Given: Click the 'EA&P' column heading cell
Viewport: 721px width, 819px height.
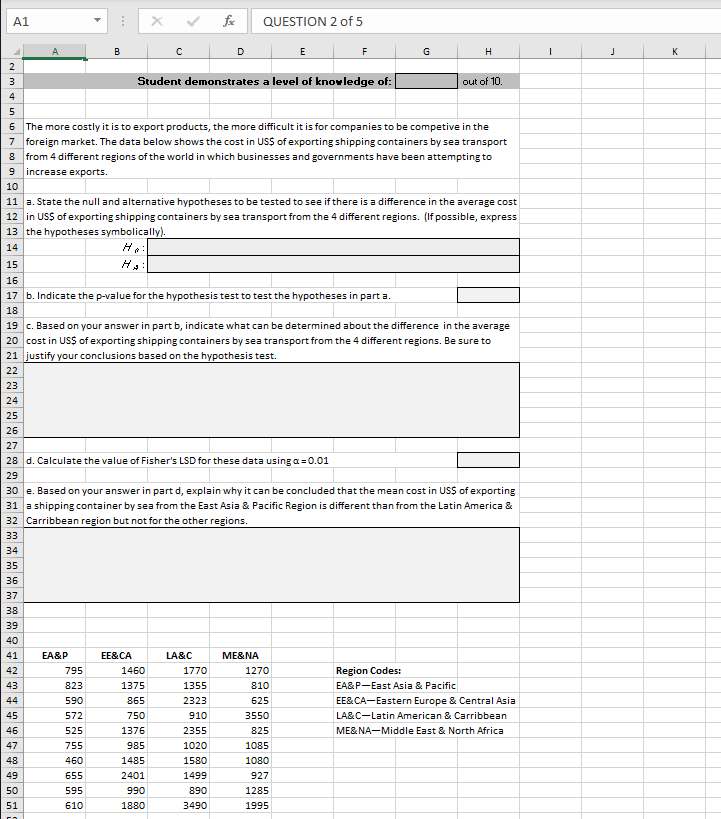Looking at the screenshot, I should click(55, 656).
